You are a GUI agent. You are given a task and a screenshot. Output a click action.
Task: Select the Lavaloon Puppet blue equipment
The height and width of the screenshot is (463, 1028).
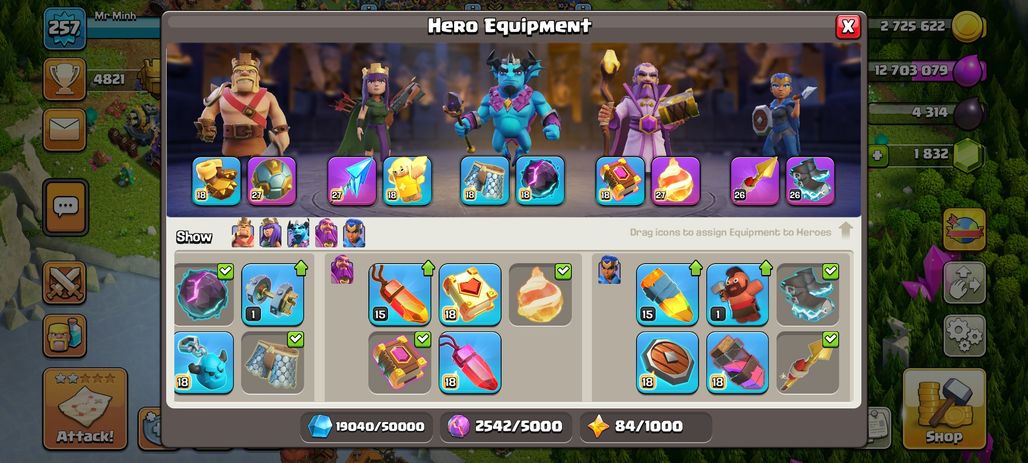point(204,362)
